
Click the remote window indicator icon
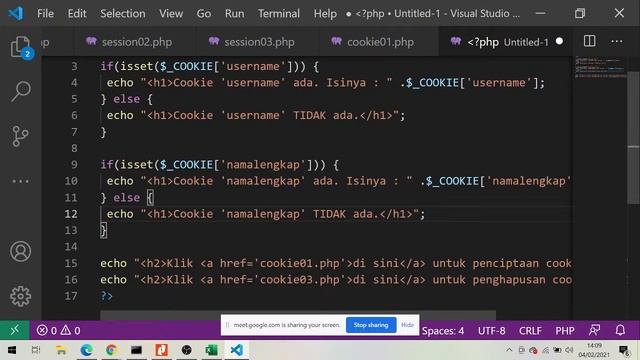(x=15, y=330)
